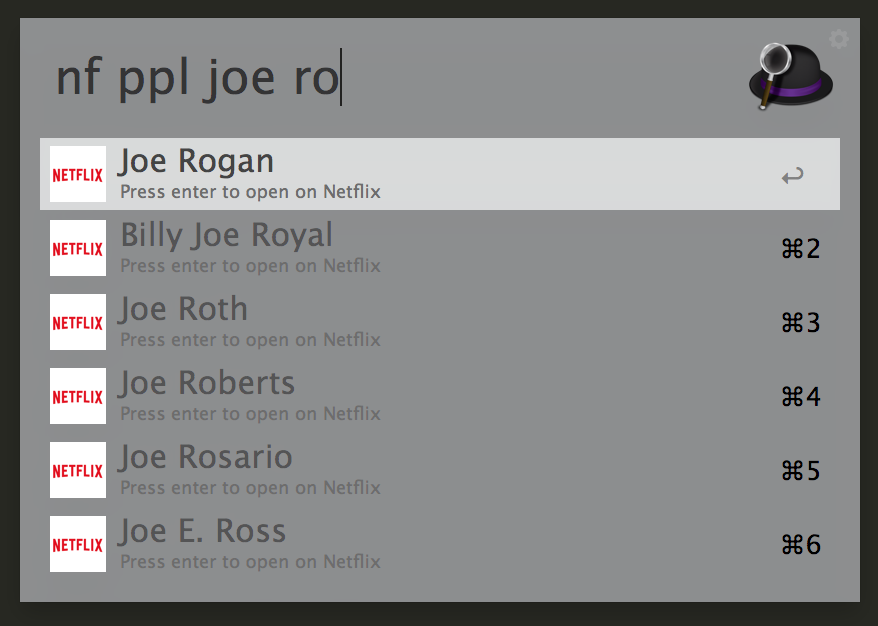Click Netflix icon beside Joe Rosario

pyautogui.click(x=78, y=470)
